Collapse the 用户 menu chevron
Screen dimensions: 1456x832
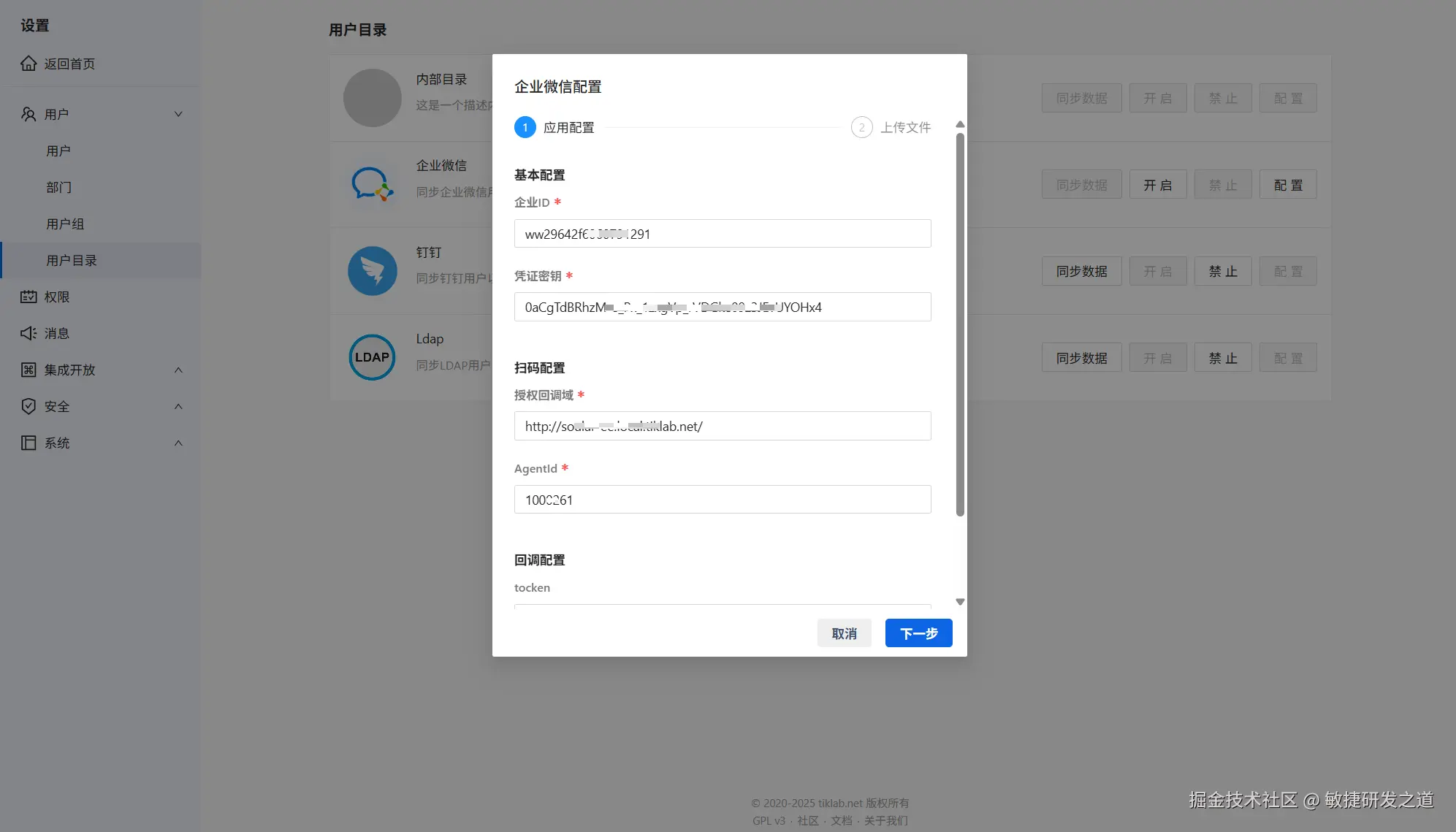[x=178, y=114]
